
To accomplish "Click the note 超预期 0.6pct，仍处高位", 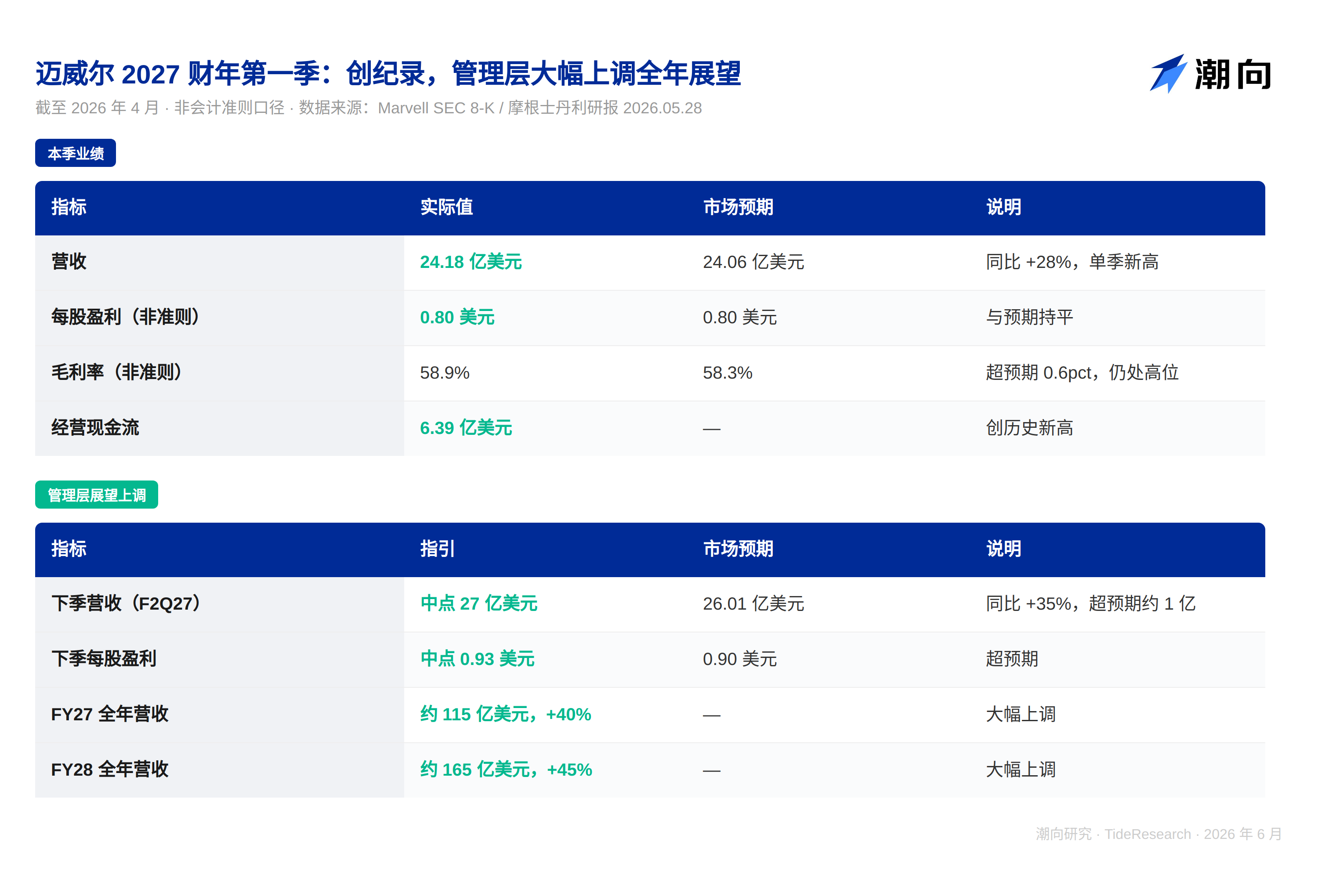I will tap(1082, 372).
